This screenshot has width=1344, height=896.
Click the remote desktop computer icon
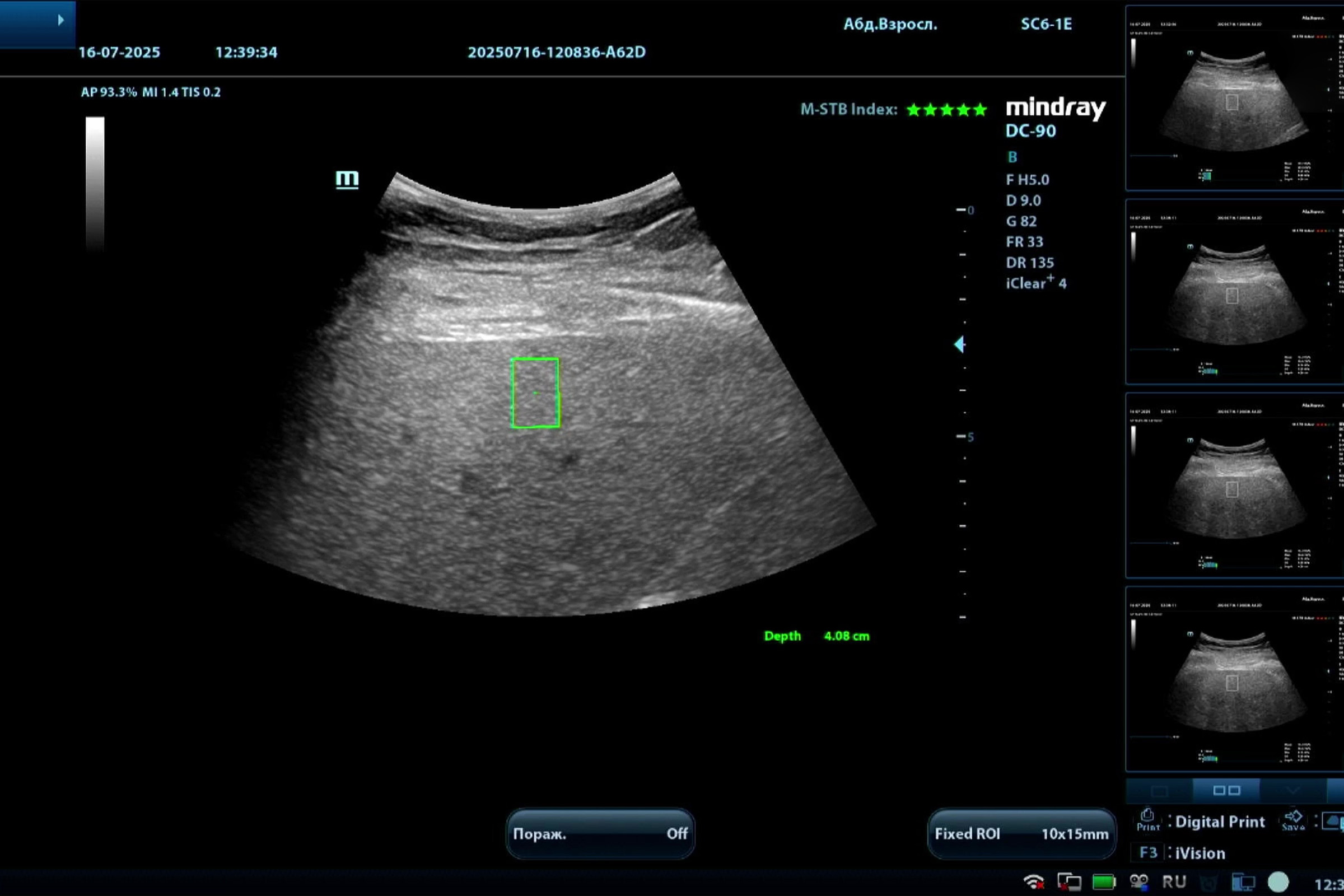pos(1243,881)
